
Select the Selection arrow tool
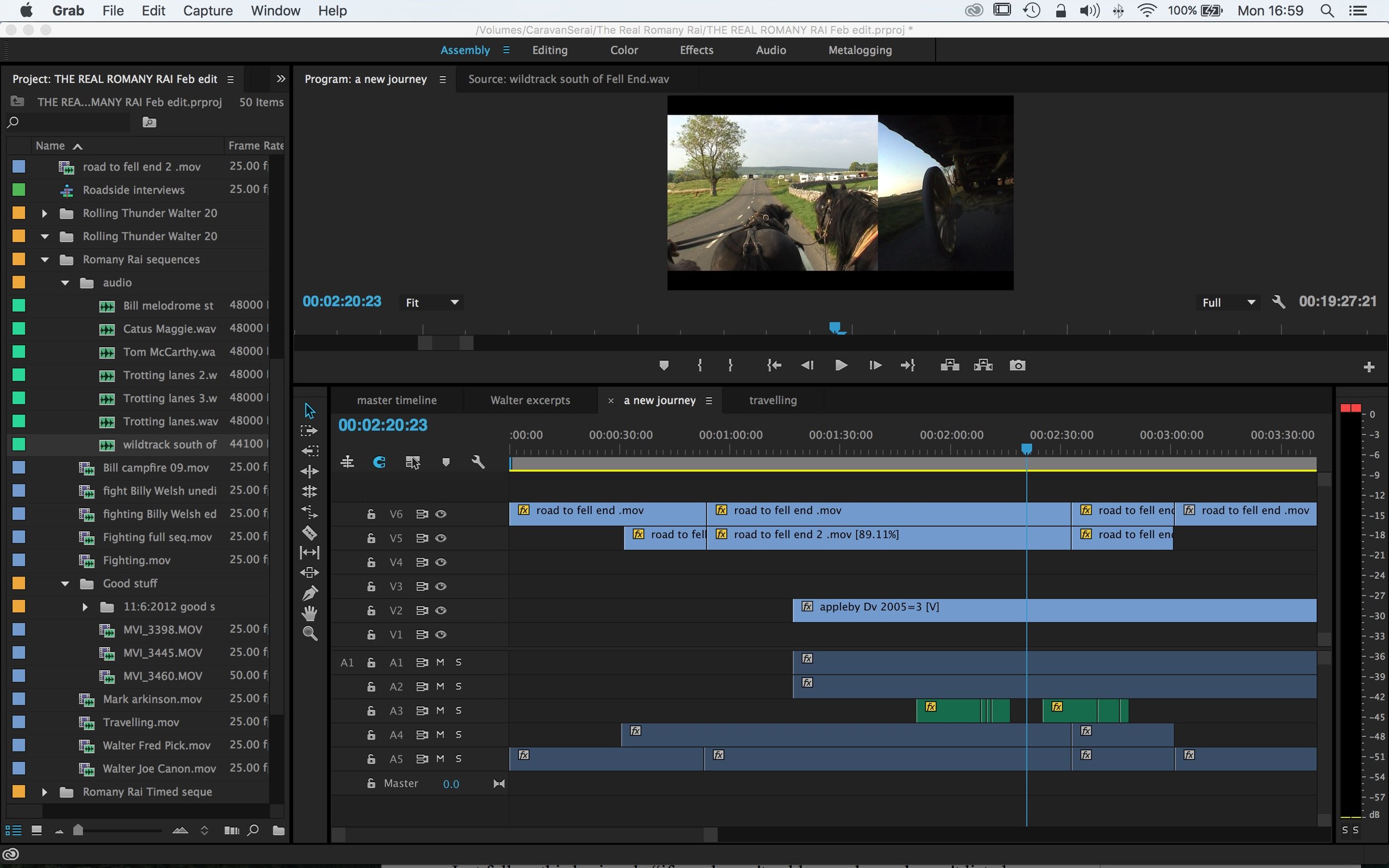309,410
